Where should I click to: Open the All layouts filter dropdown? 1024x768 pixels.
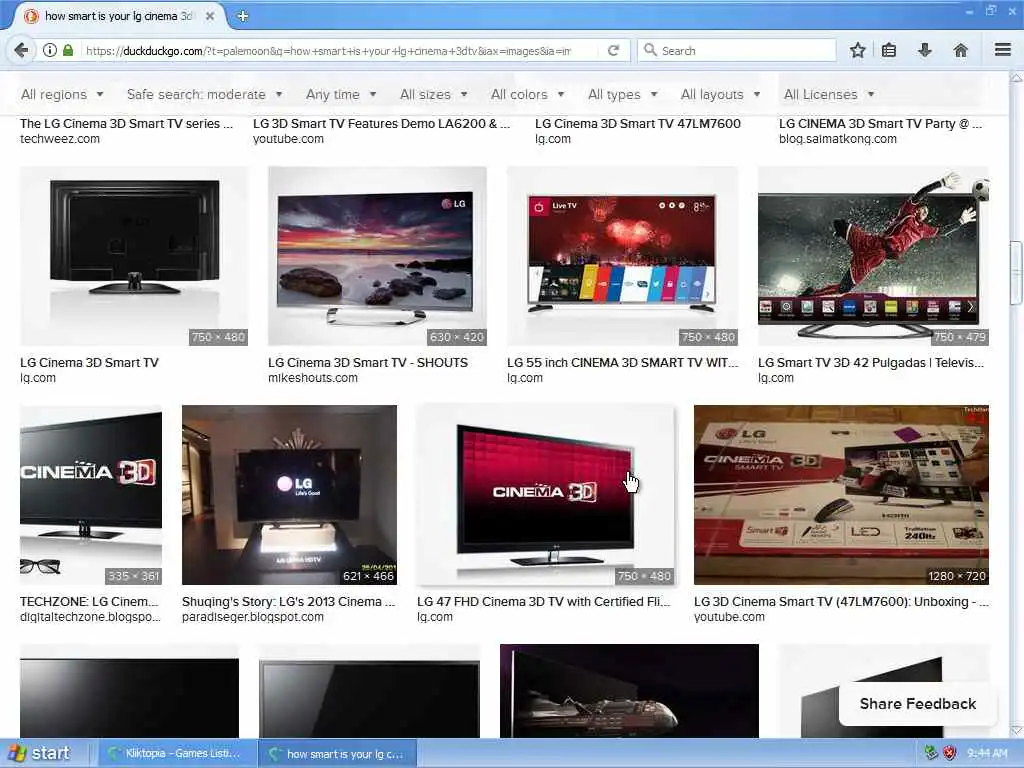tap(720, 94)
